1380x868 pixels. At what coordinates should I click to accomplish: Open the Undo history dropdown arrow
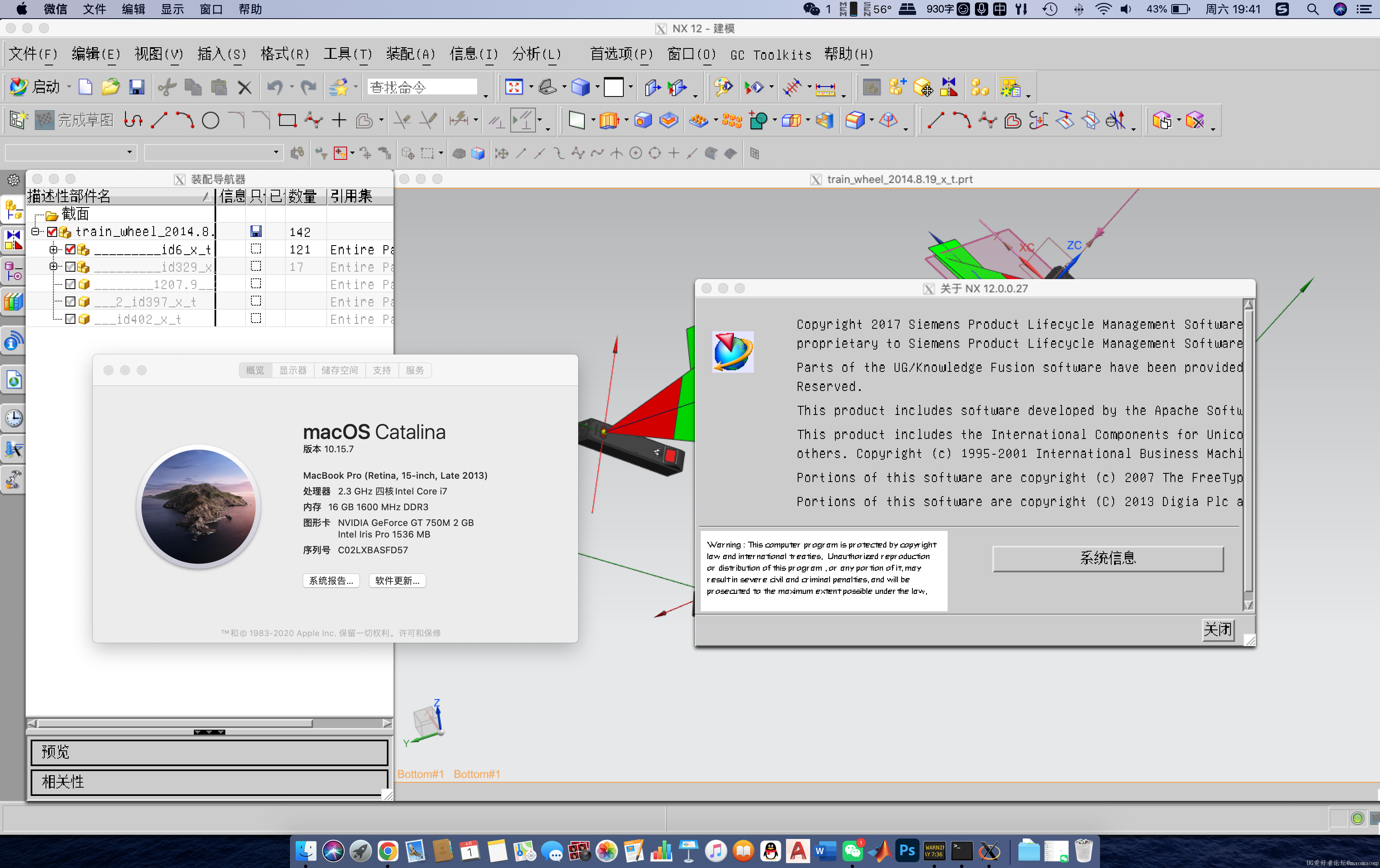292,88
